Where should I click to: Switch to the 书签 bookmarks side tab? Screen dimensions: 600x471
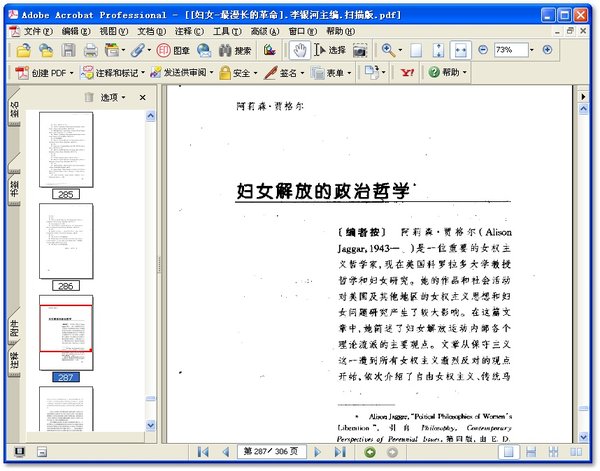coord(14,189)
